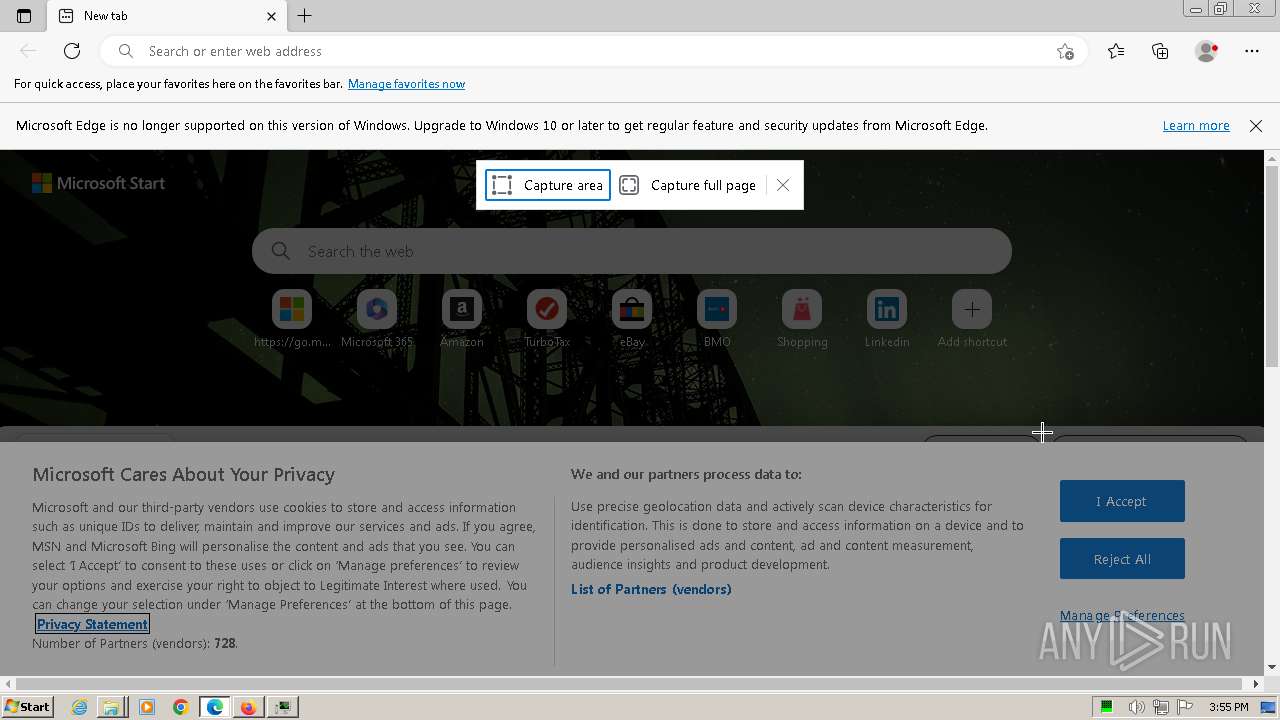
Task: Click the Action Center flag tray icon
Action: [x=1185, y=707]
